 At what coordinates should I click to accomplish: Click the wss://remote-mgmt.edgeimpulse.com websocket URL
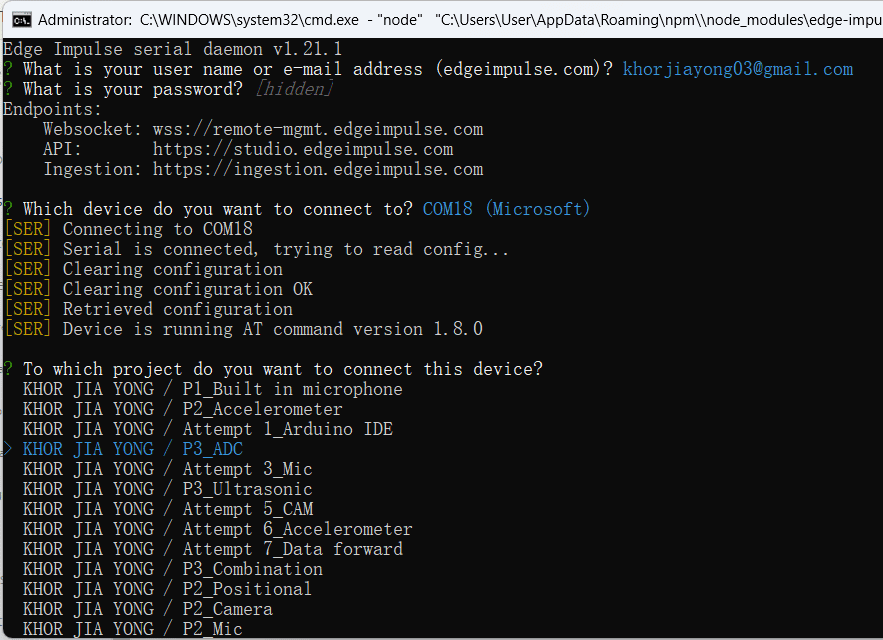click(318, 130)
